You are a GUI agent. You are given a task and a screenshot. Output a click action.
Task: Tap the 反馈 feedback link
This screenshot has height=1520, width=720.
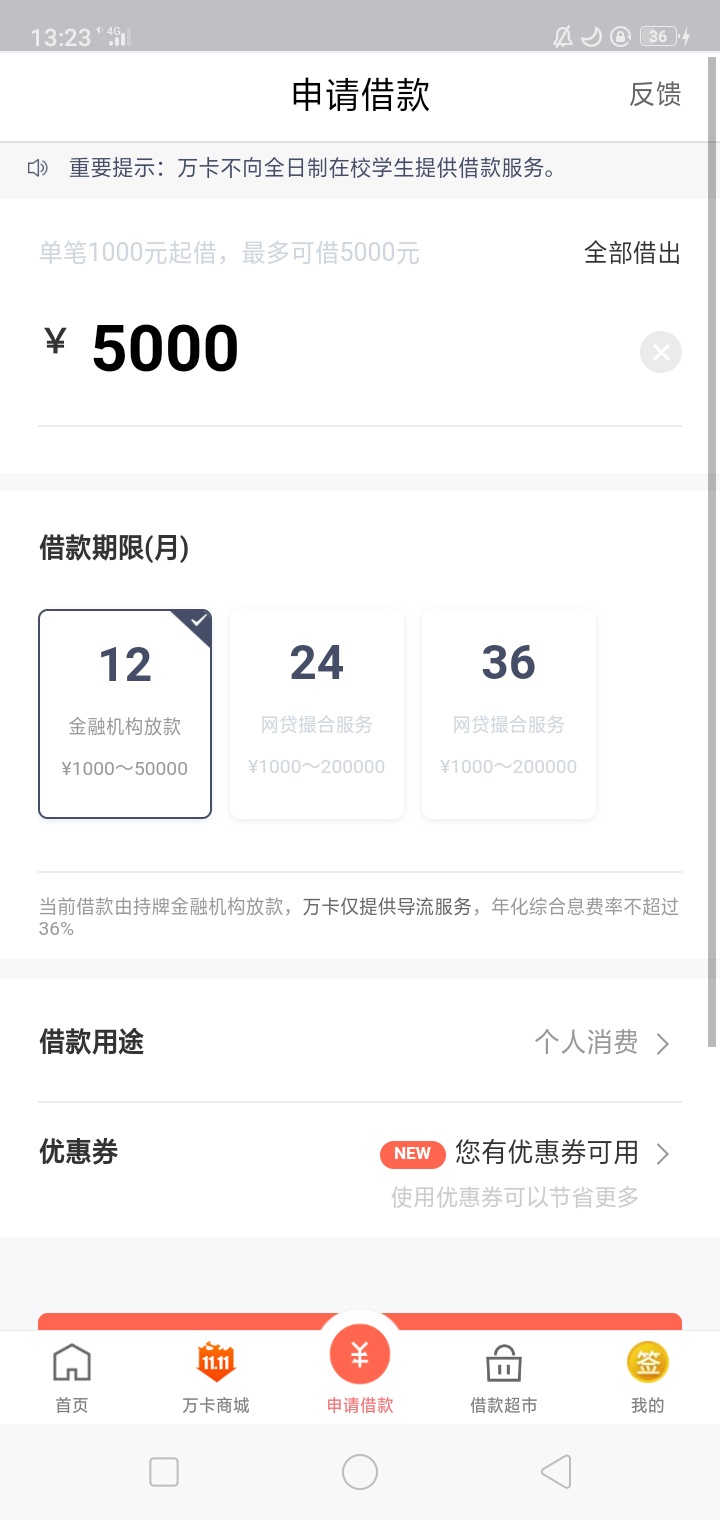pyautogui.click(x=655, y=95)
